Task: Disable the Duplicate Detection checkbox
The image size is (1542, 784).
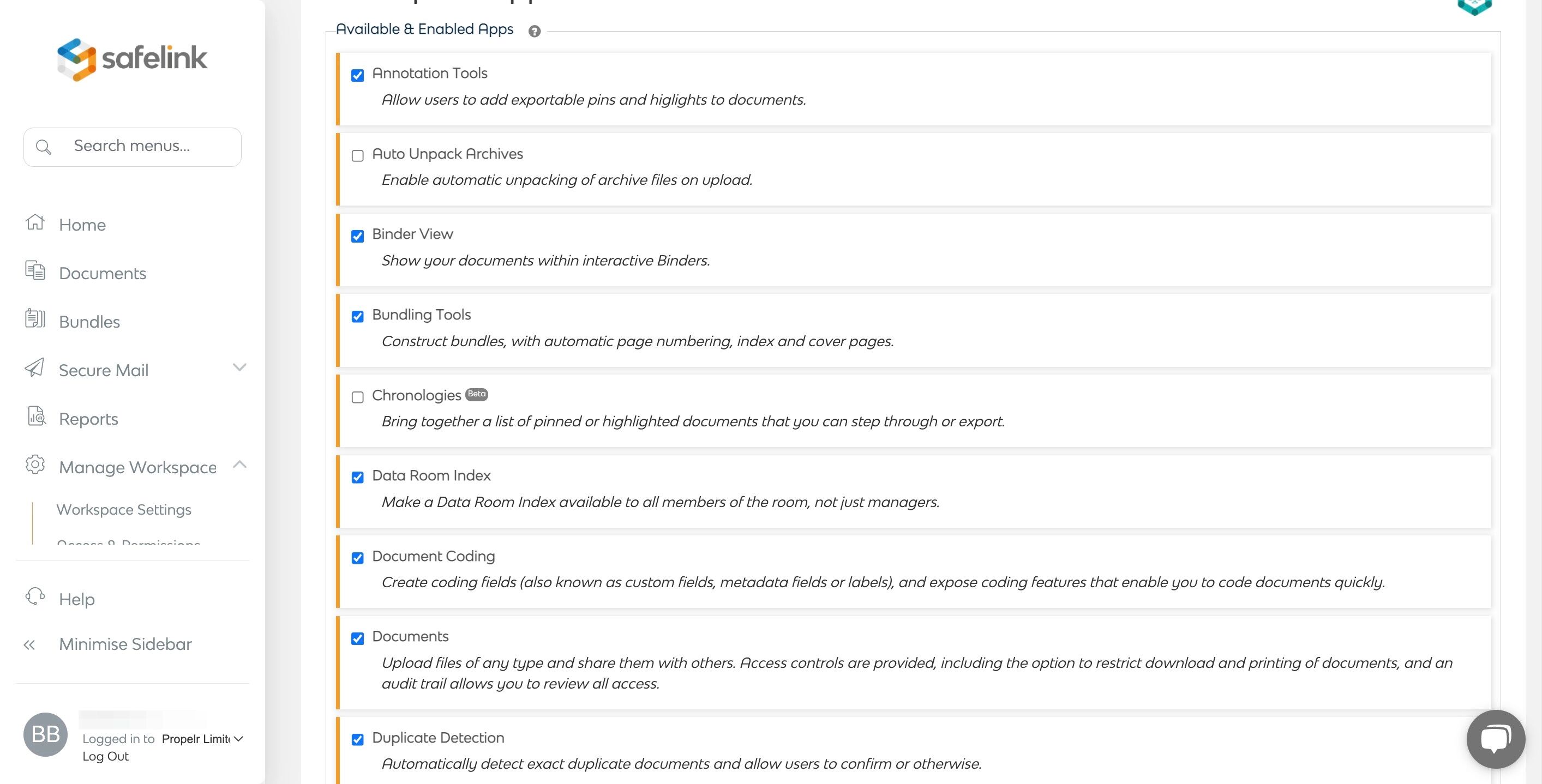Action: 357,740
